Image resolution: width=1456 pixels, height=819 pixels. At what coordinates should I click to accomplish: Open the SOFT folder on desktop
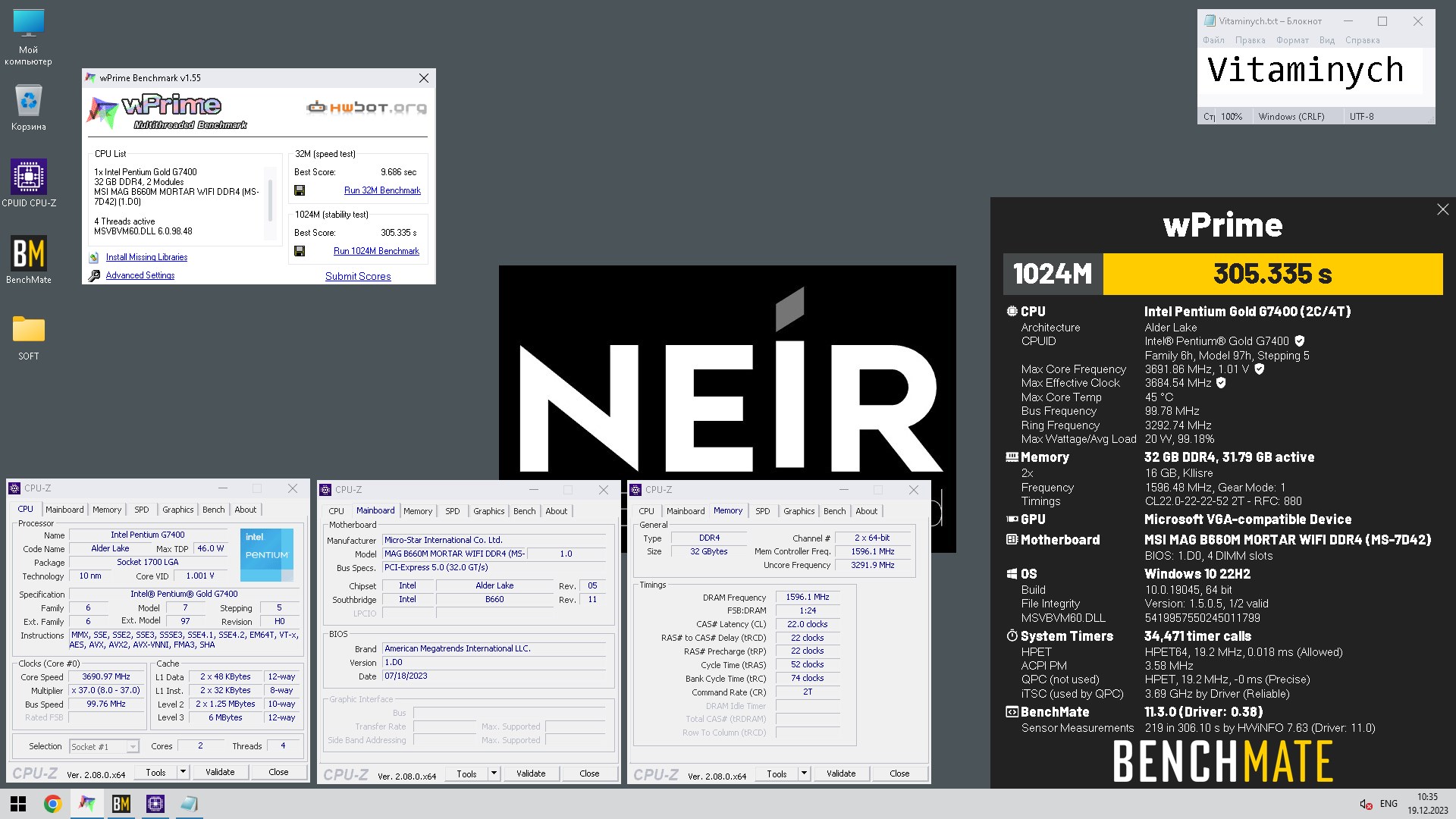point(29,337)
